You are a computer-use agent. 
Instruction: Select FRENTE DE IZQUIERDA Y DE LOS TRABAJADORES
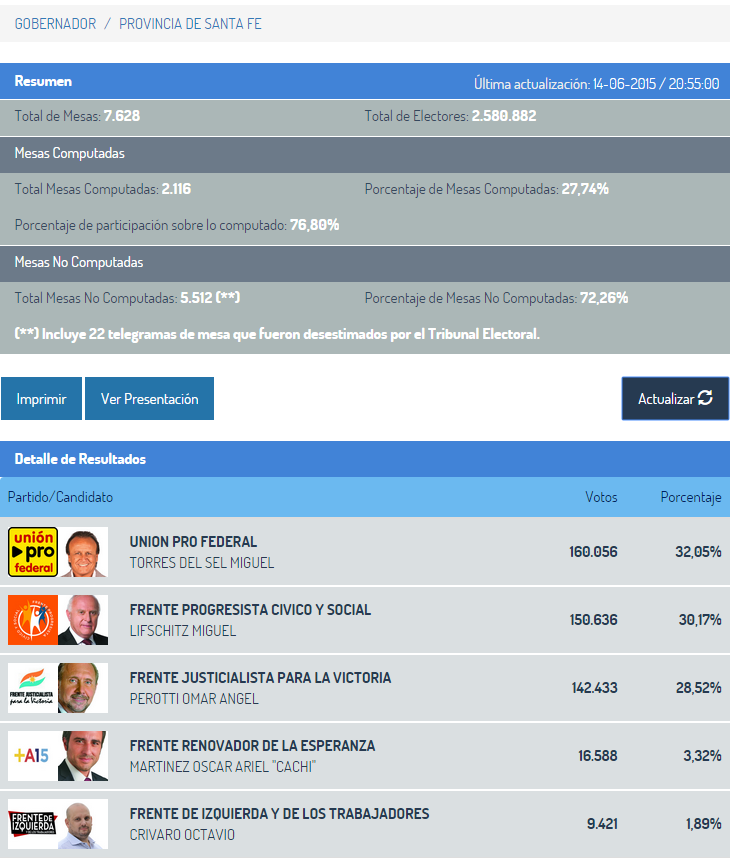click(x=279, y=814)
